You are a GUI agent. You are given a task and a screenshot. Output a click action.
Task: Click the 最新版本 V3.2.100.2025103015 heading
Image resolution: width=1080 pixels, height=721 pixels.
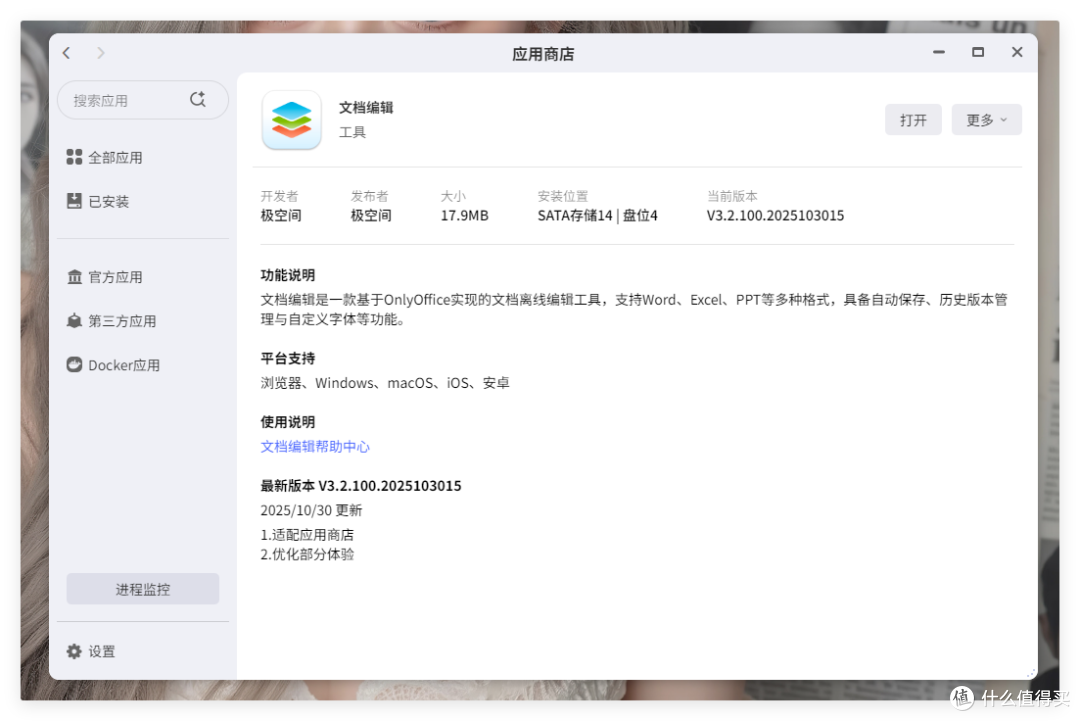[360, 485]
